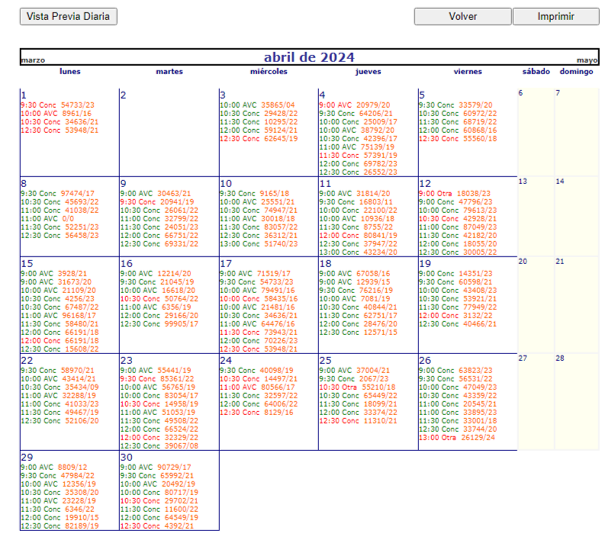Open case 18038/23 Otra hearing
The width and height of the screenshot is (613, 533).
click(473, 194)
